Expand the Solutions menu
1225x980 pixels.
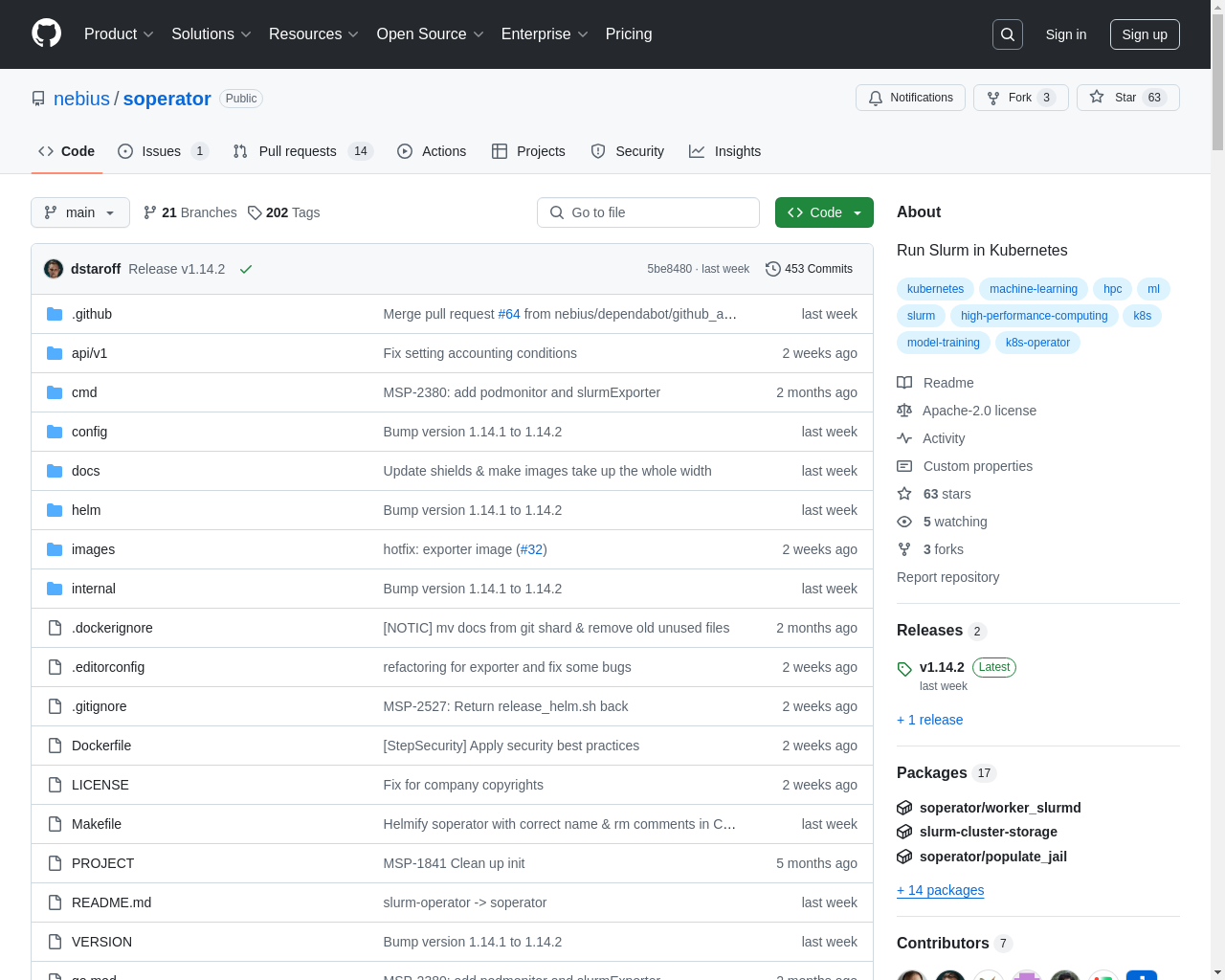coord(212,34)
